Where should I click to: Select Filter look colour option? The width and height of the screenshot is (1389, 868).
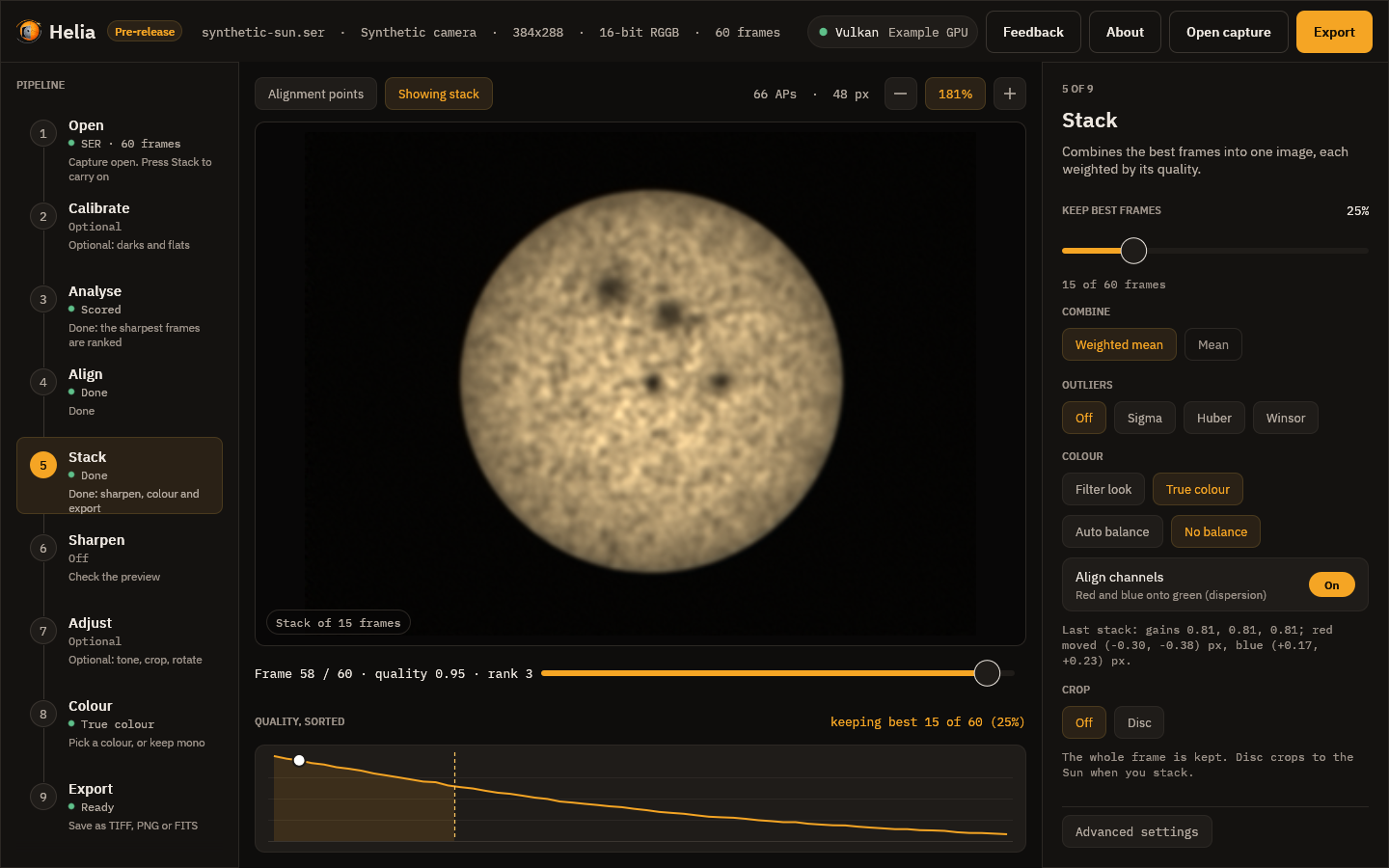[1103, 489]
